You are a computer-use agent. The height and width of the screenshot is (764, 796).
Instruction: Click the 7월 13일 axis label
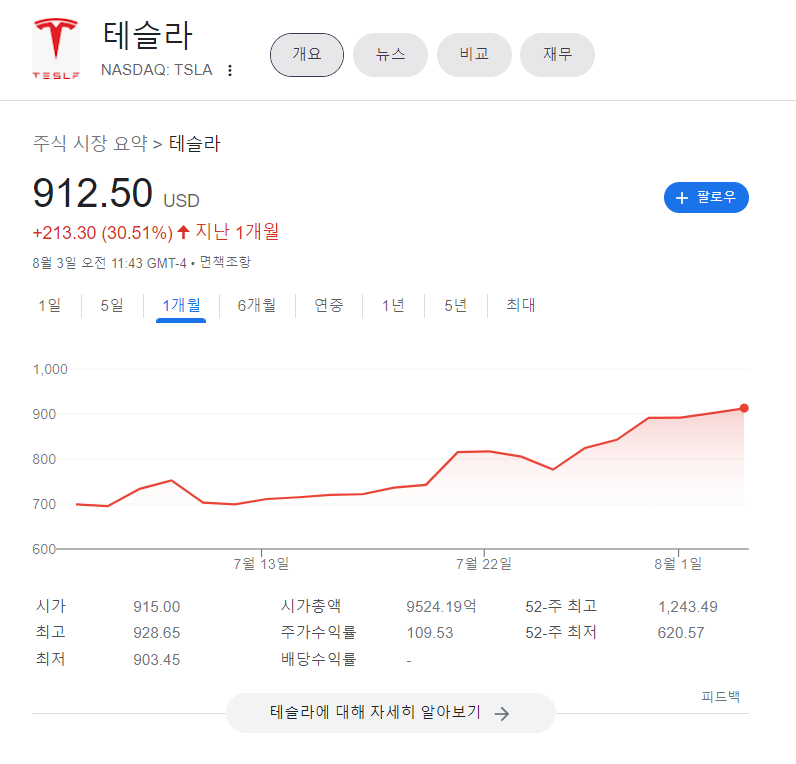pos(261,564)
